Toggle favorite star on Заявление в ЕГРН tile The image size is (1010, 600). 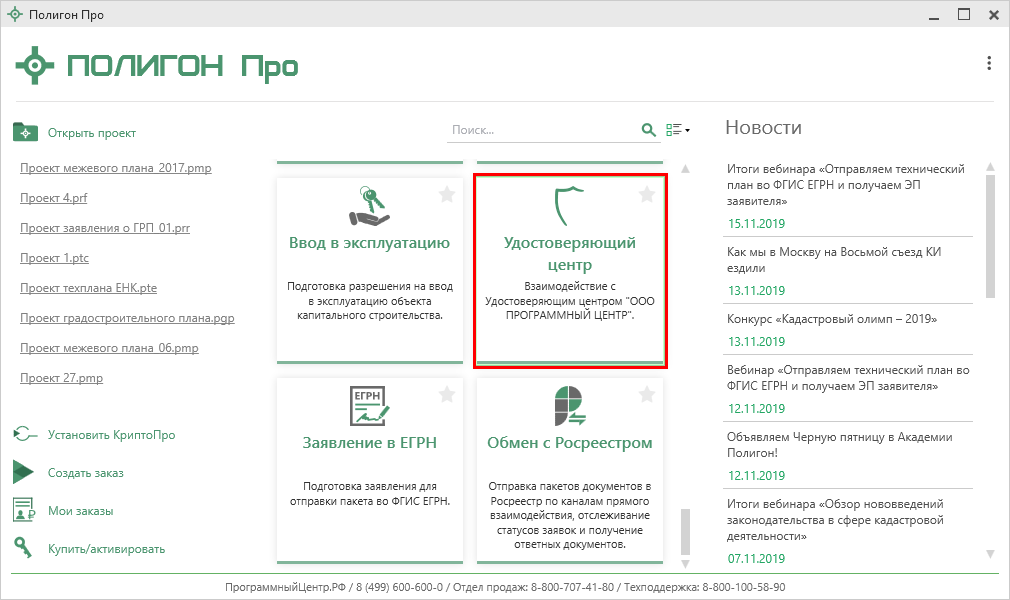(447, 396)
